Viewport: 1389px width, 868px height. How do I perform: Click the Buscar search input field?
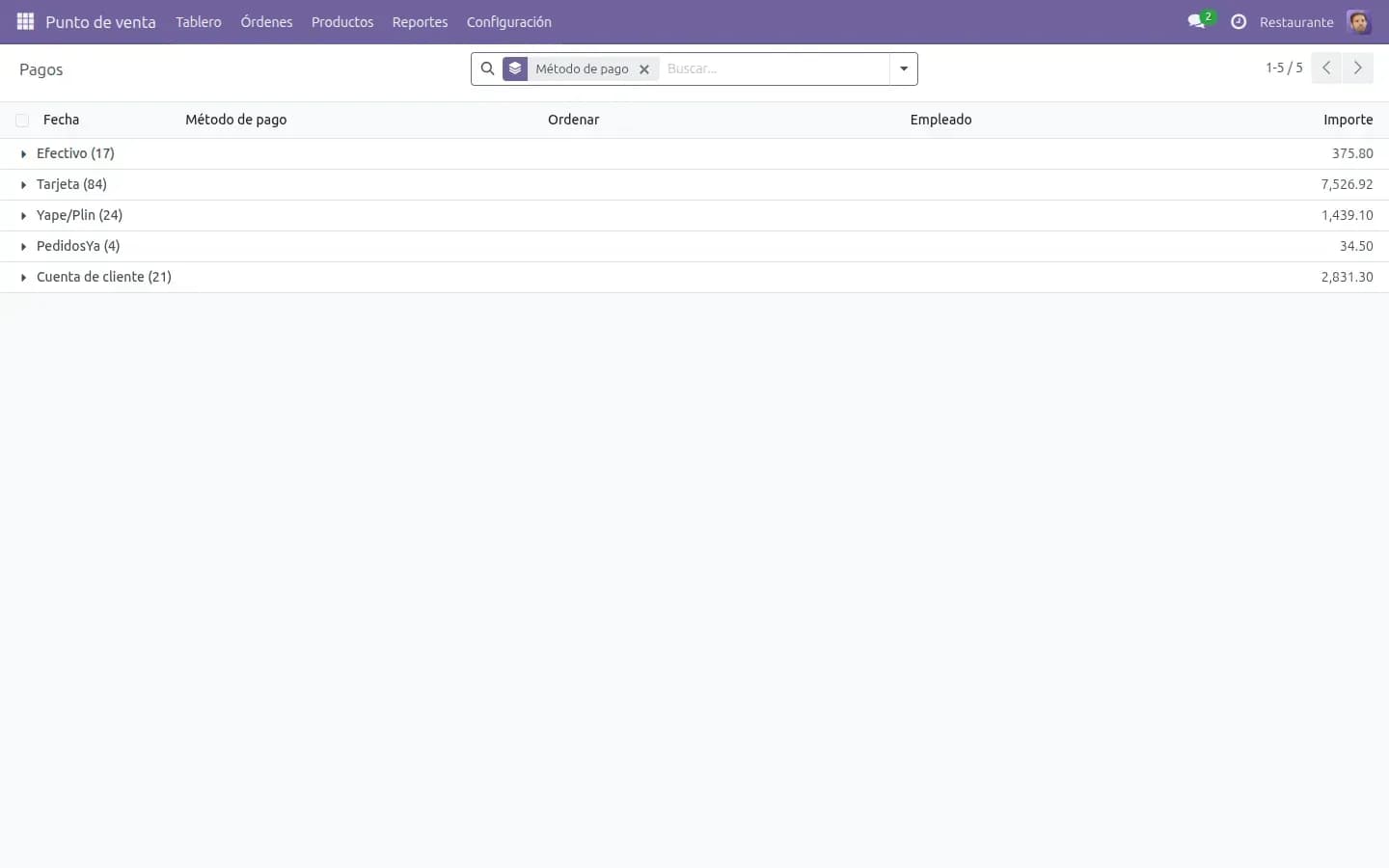point(775,68)
